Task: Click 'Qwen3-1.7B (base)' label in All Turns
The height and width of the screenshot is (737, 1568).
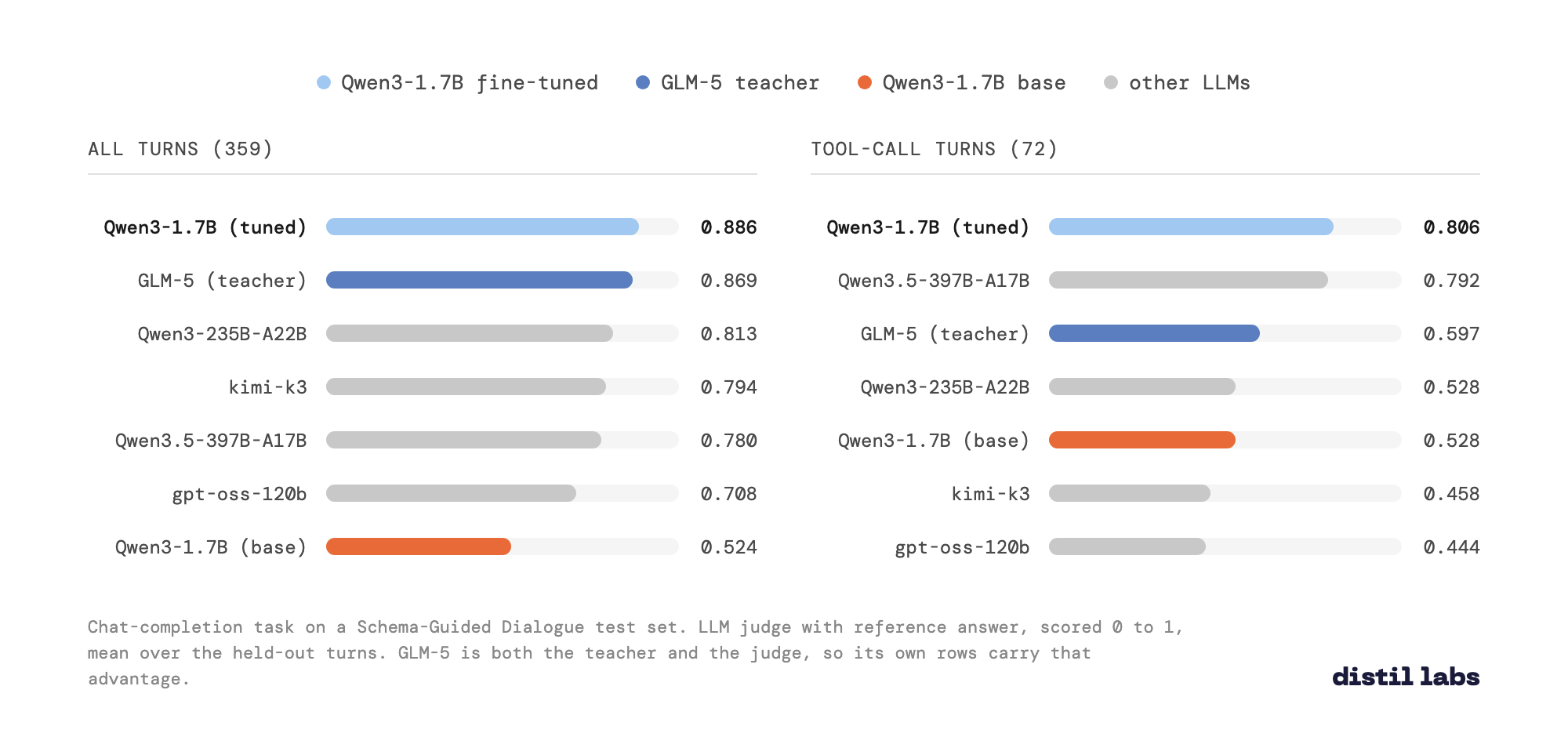Action: coord(211,547)
